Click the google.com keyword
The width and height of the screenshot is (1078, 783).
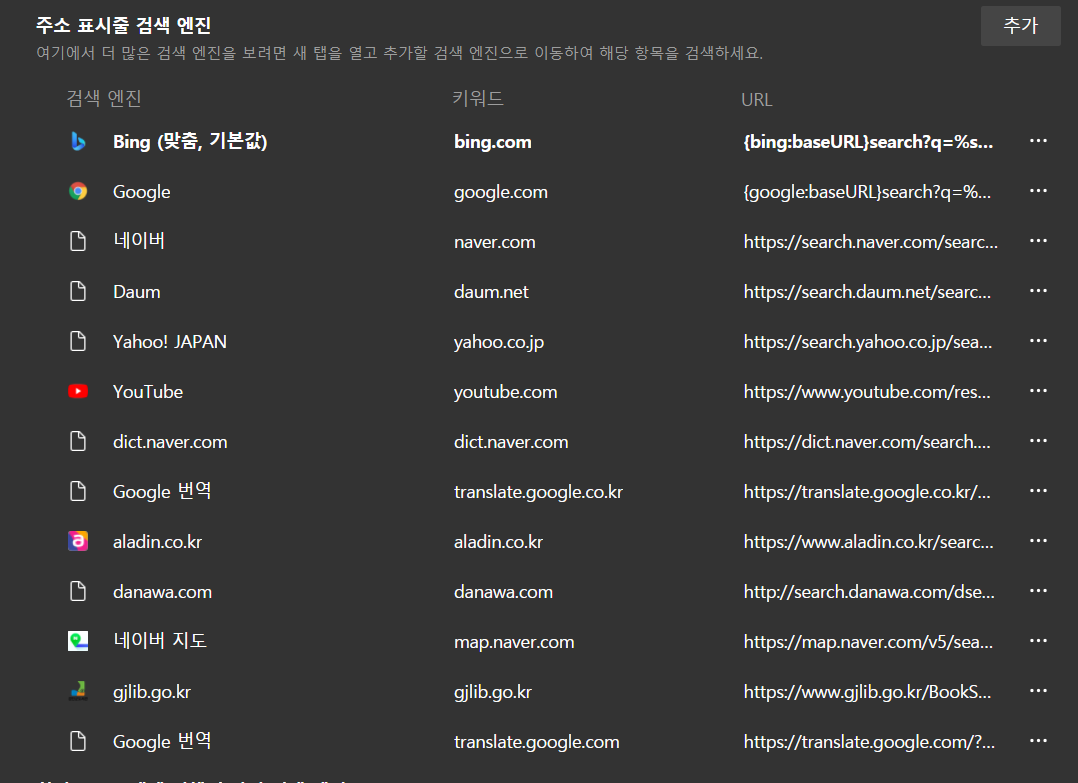pos(500,192)
